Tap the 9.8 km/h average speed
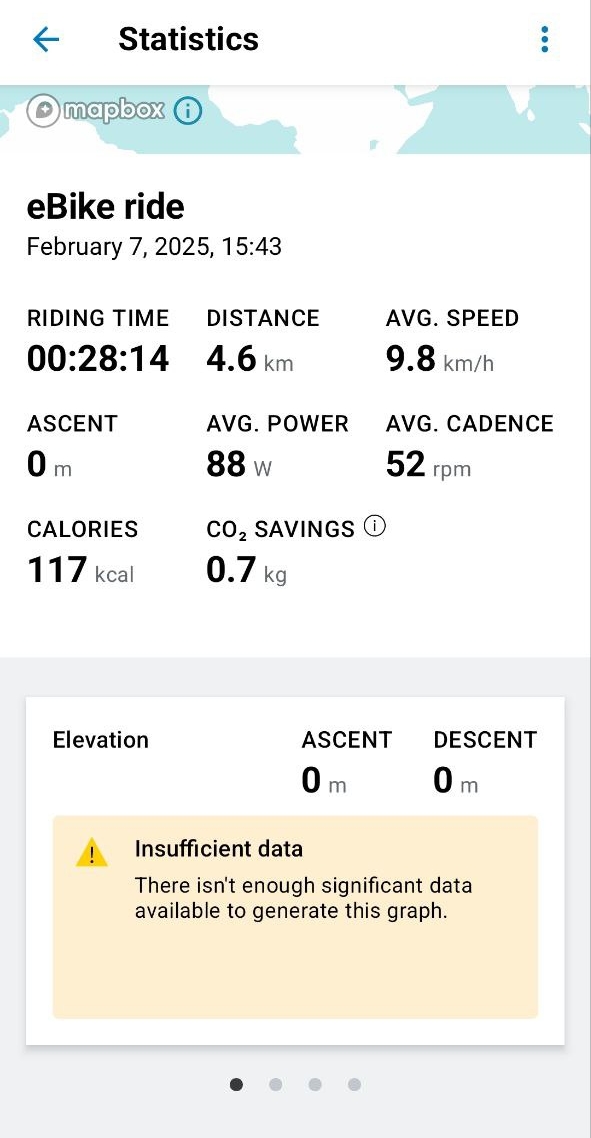 440,359
